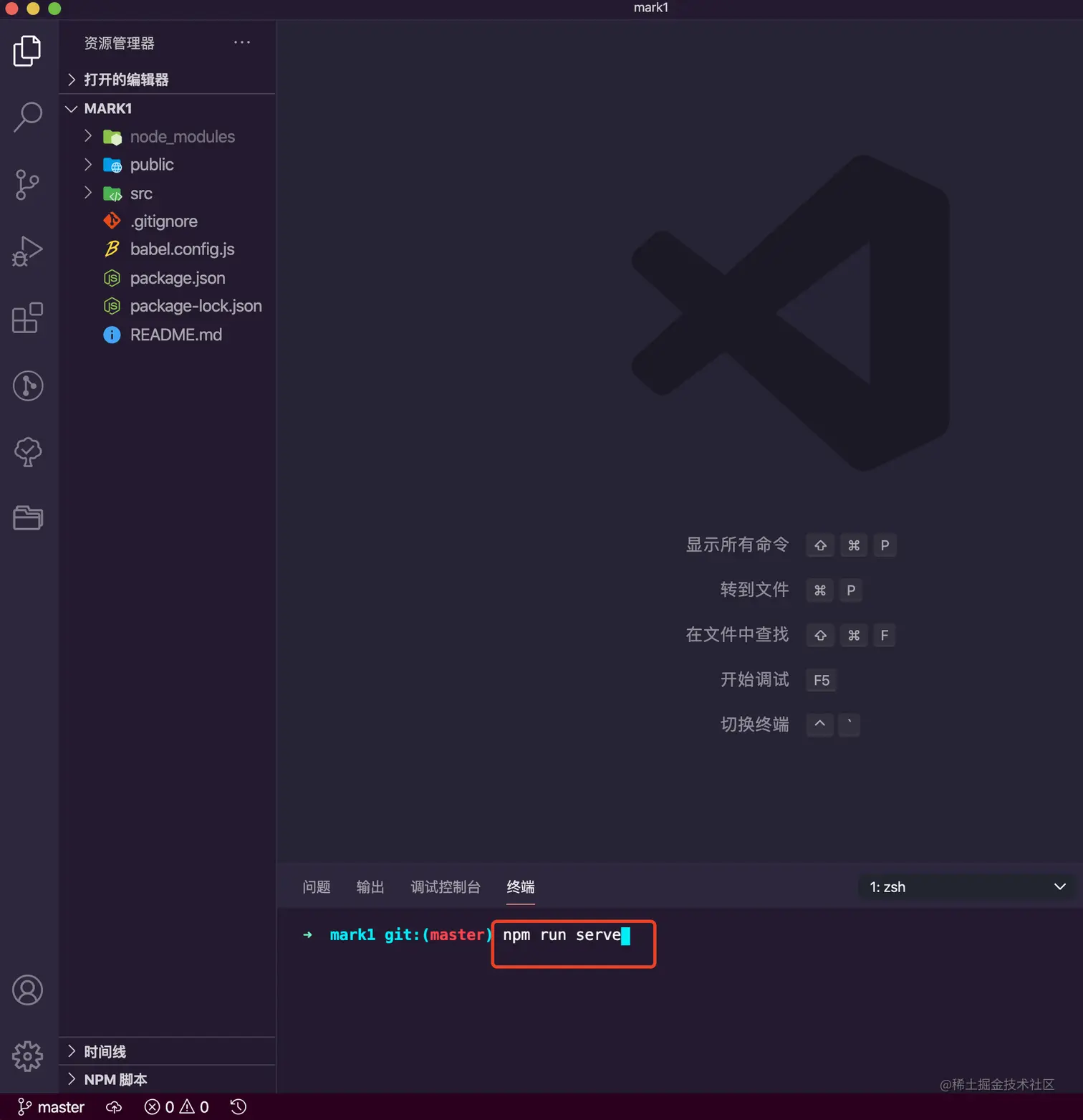Expand the node_modules folder chevron
Image resolution: width=1083 pixels, height=1120 pixels.
[88, 135]
